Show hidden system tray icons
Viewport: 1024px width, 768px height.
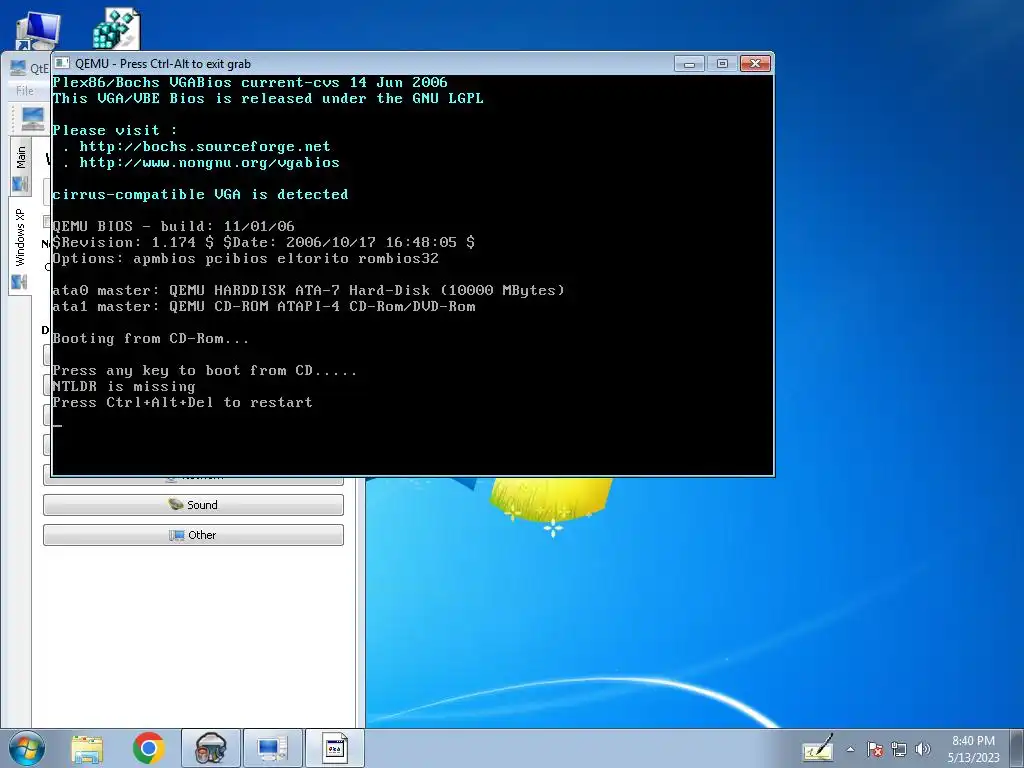tap(850, 749)
